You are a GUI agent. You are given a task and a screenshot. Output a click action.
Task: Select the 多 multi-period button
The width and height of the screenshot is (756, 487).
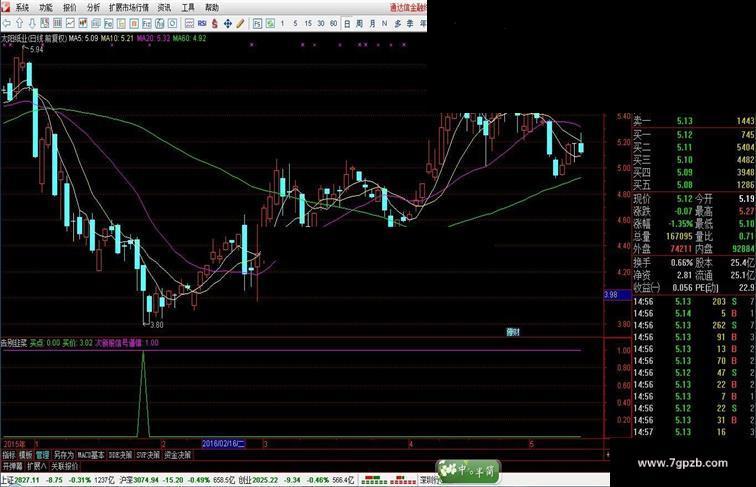[x=398, y=23]
